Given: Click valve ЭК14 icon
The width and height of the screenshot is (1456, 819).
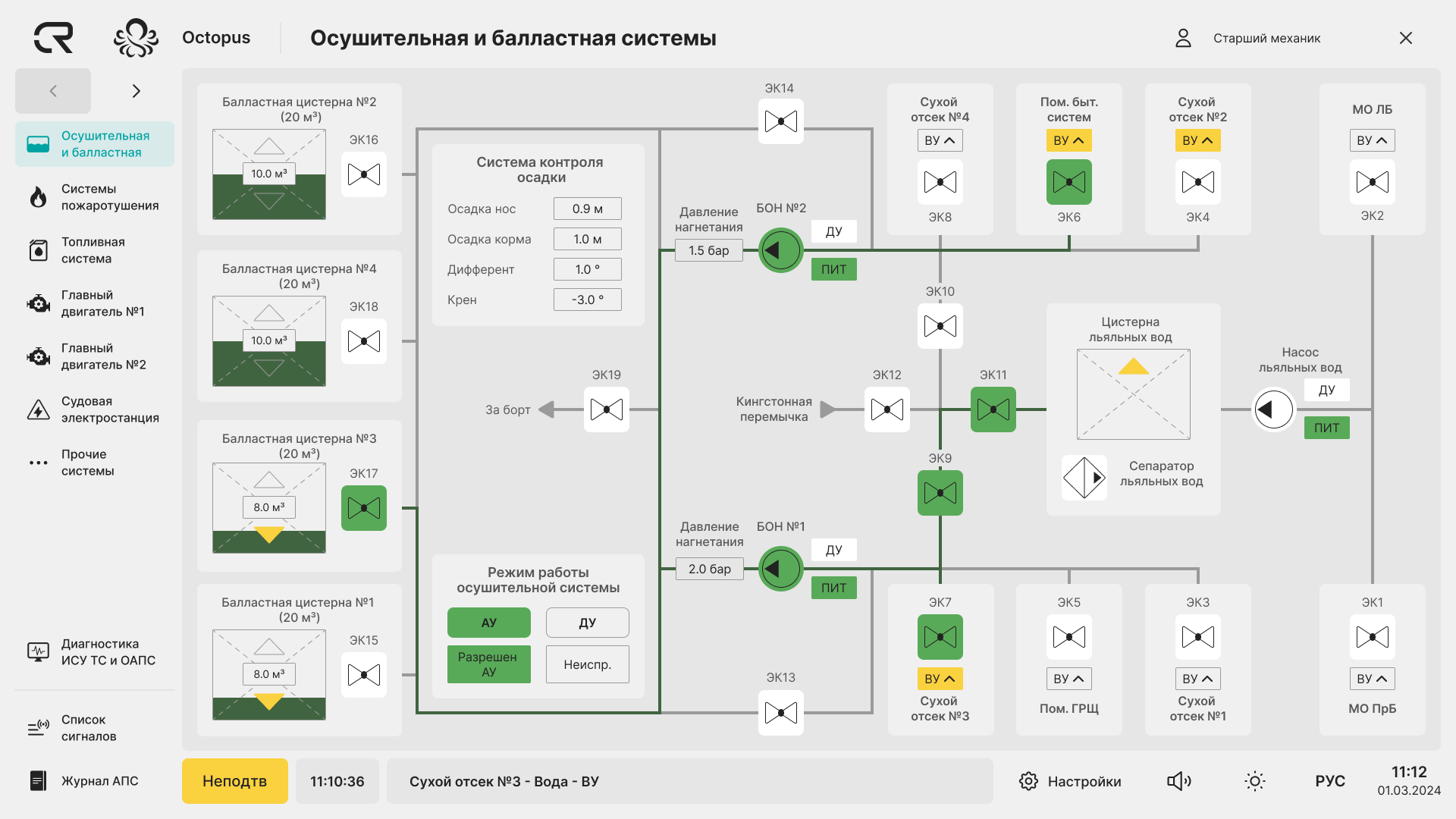Looking at the screenshot, I should click(x=781, y=121).
